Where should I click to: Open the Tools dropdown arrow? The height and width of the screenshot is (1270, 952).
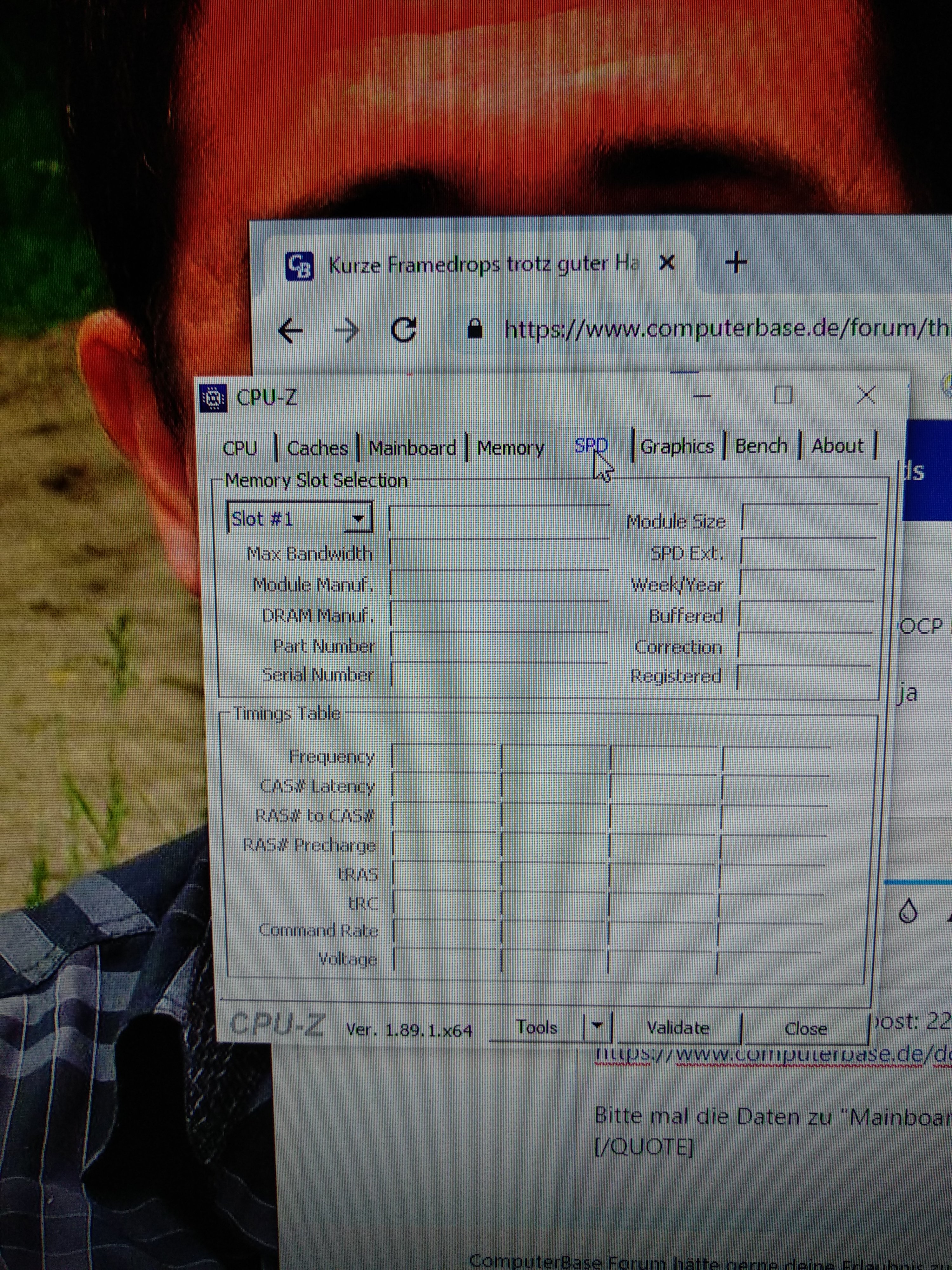point(597,1026)
